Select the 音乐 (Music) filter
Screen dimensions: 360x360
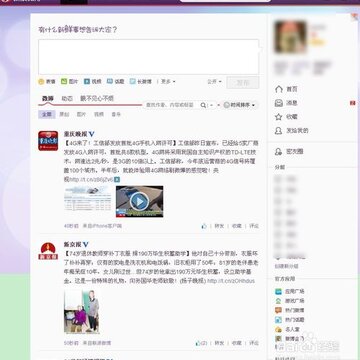(x=116, y=114)
